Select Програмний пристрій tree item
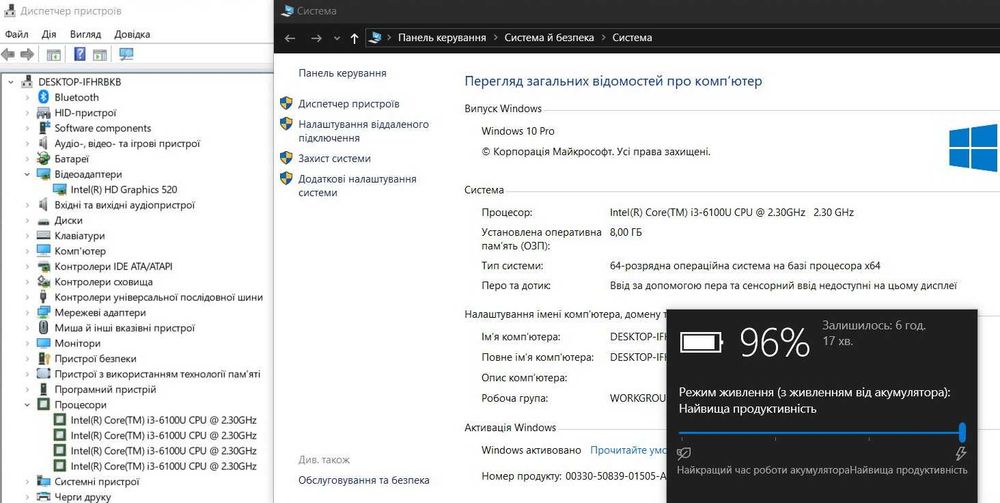The image size is (1000, 503). 105,390
